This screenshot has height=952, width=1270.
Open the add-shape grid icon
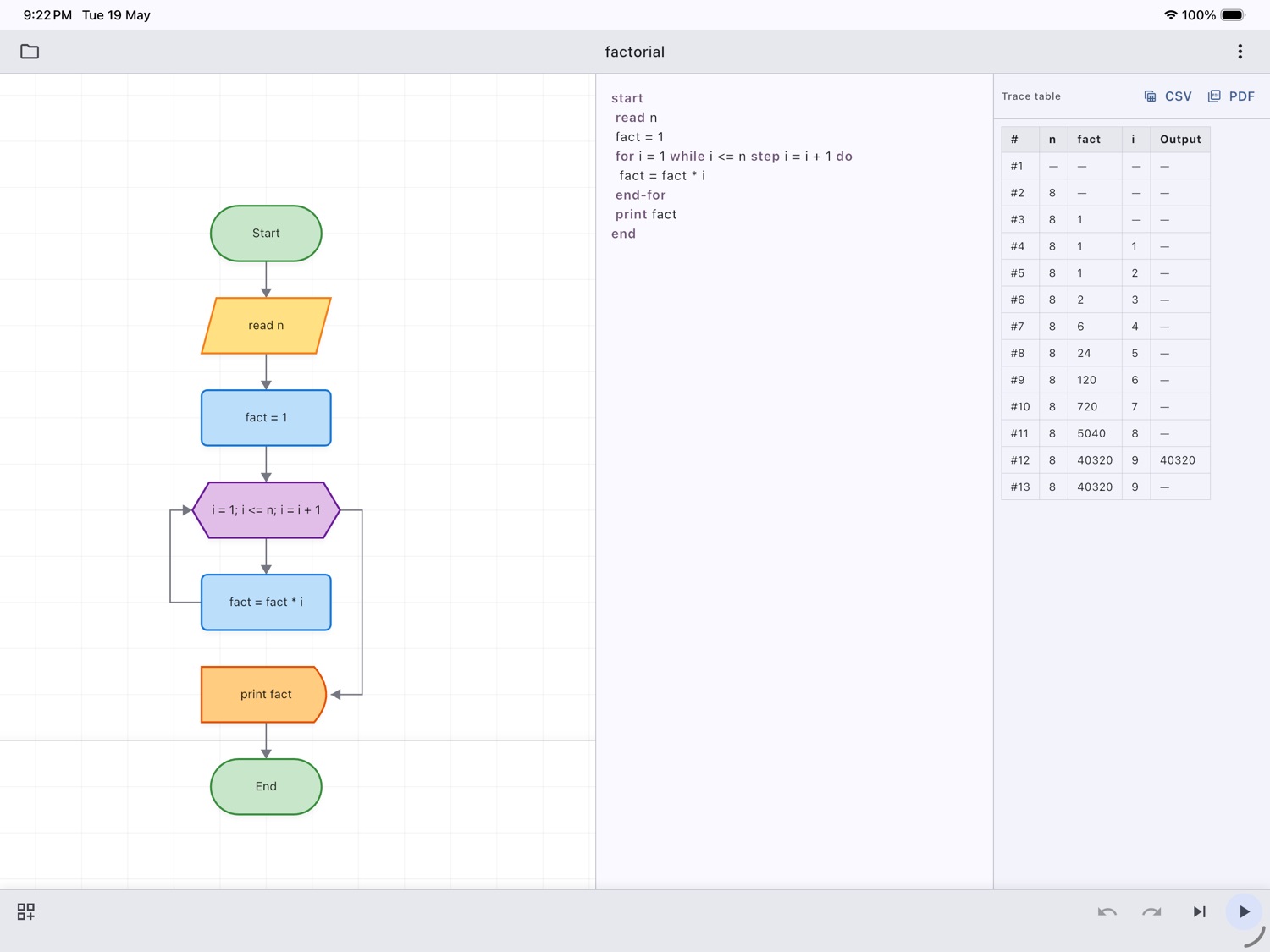pos(26,911)
